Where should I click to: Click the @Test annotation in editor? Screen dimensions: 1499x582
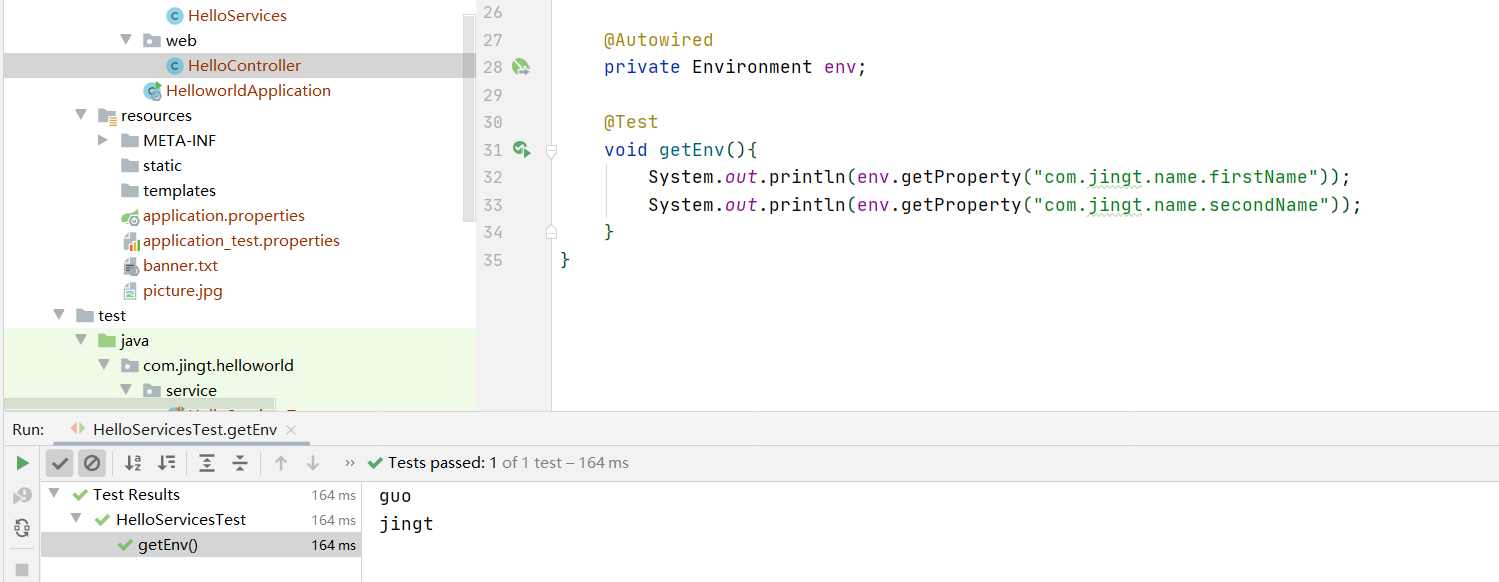coord(631,122)
